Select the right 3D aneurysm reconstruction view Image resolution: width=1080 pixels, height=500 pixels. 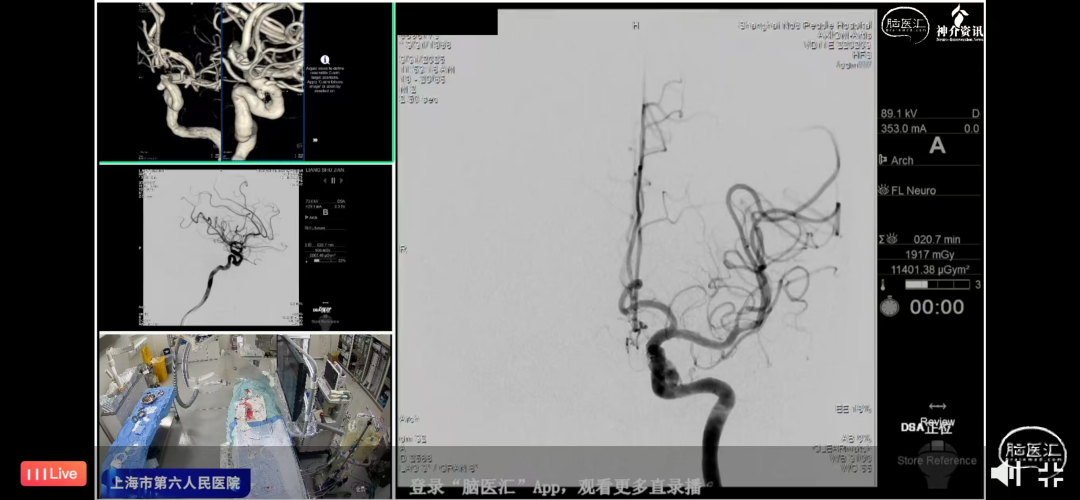pyautogui.click(x=263, y=83)
